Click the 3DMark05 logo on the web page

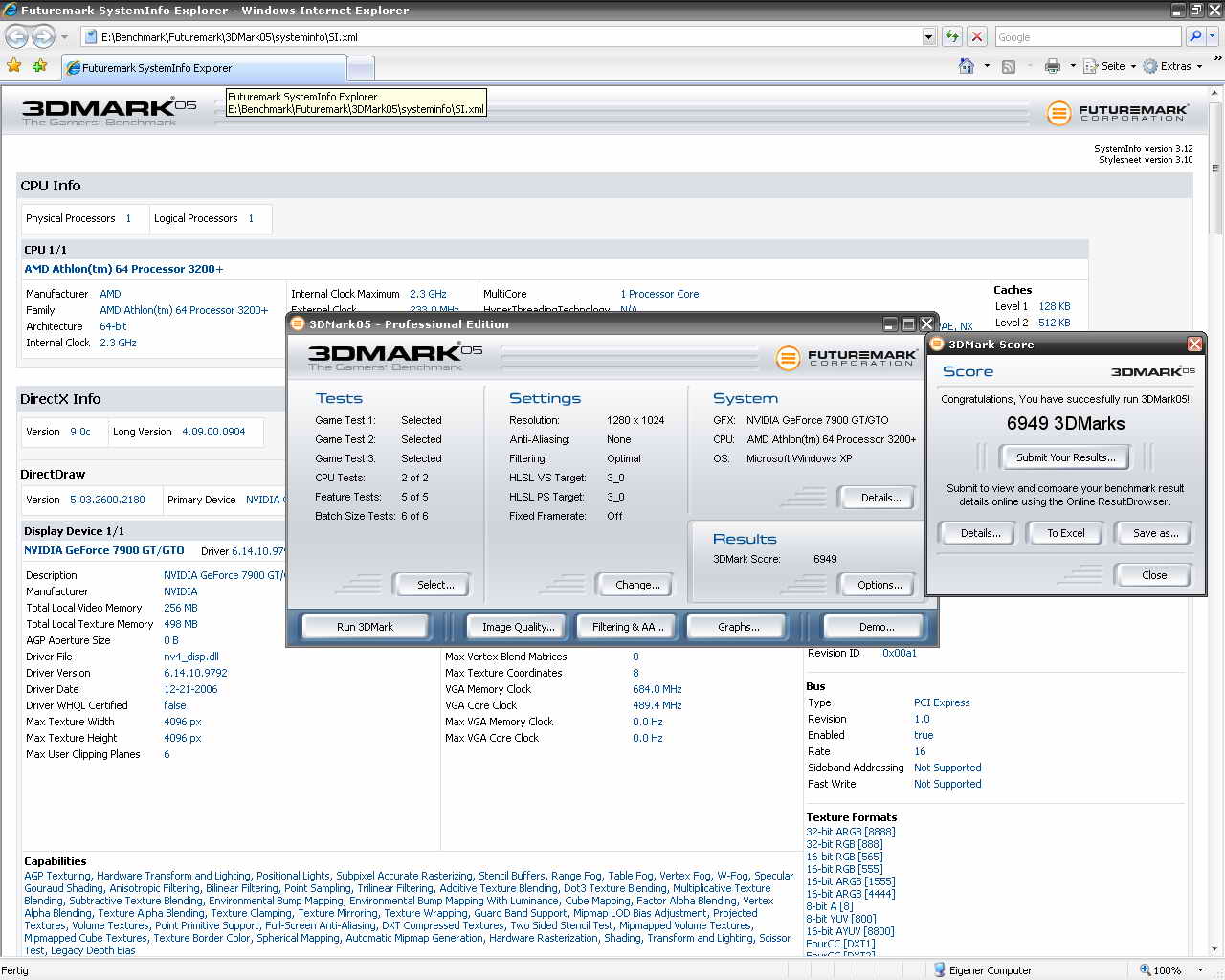[x=108, y=111]
